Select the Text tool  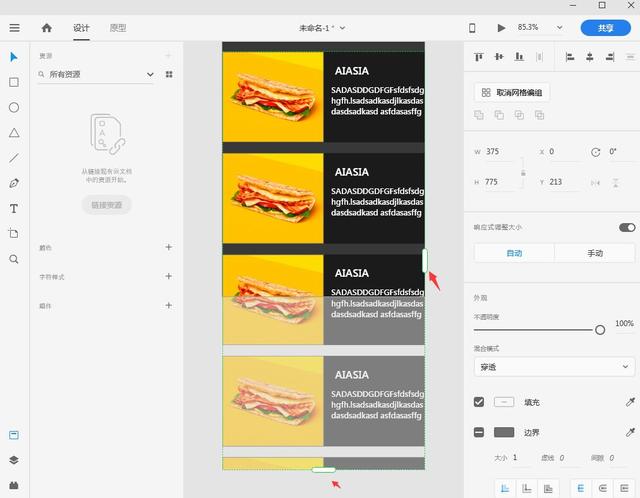click(x=14, y=209)
